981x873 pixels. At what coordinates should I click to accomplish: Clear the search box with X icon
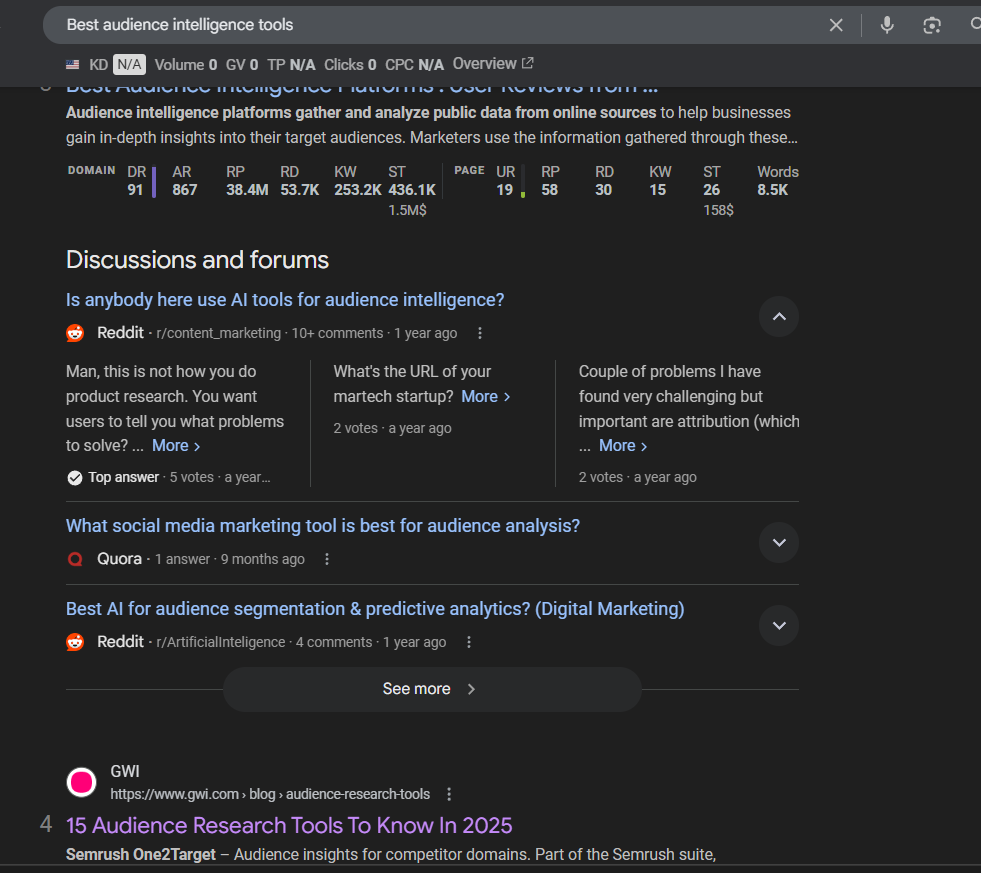pos(836,25)
